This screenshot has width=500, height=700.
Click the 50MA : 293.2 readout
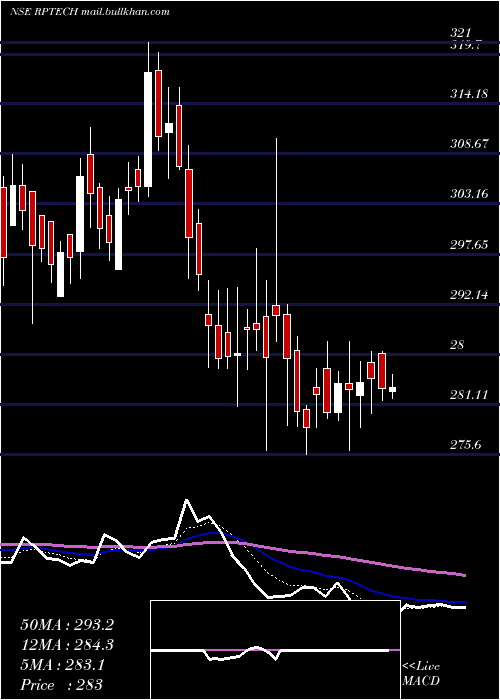[67, 625]
